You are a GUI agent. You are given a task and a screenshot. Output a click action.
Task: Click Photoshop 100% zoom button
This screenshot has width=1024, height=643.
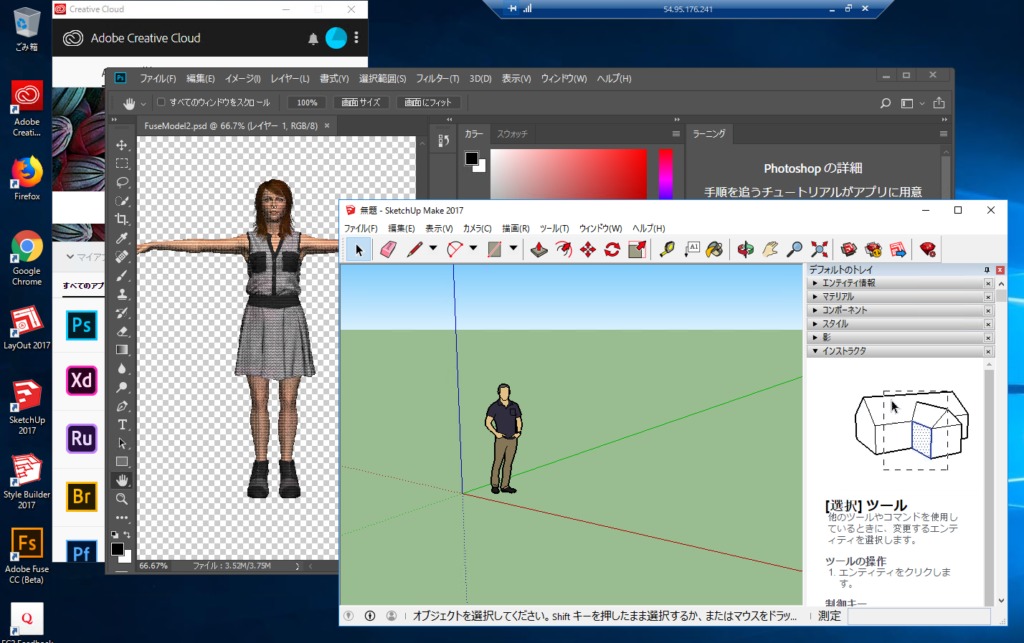307,102
